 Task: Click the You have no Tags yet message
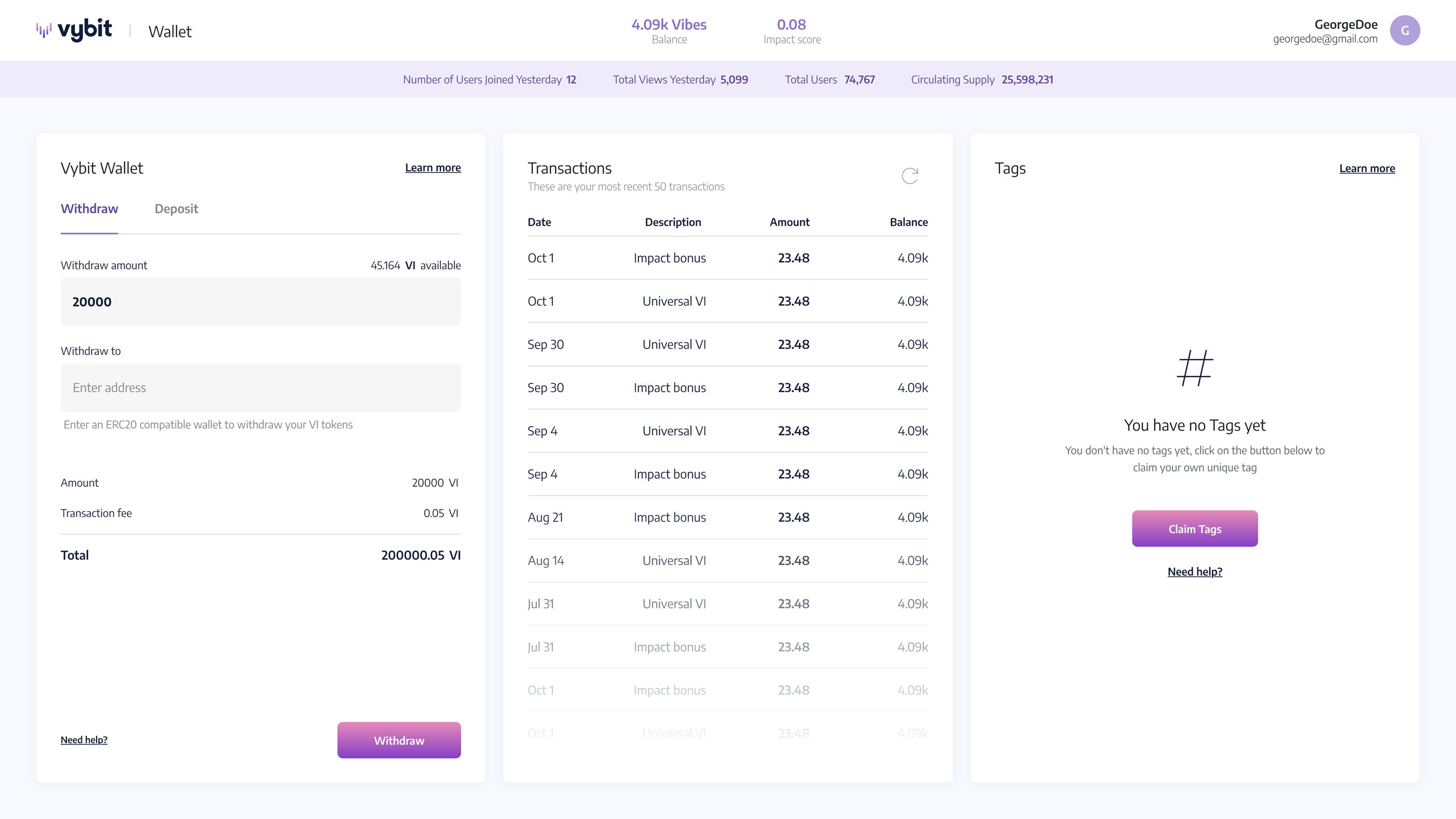(x=1194, y=425)
